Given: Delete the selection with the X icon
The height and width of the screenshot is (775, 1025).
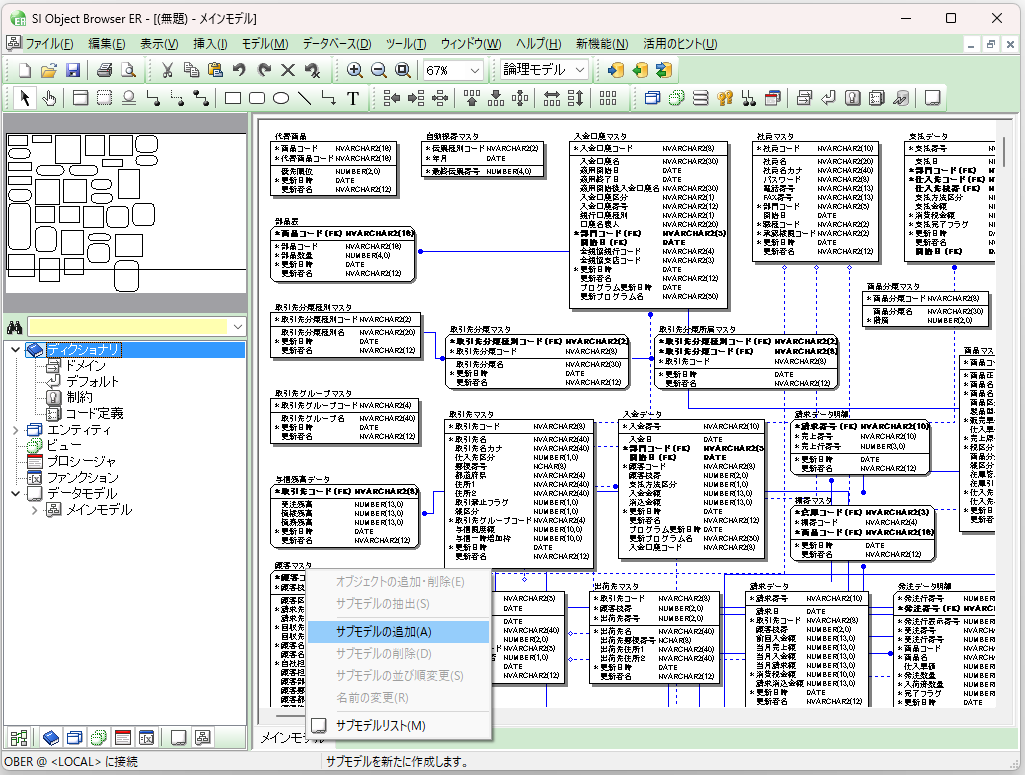Looking at the screenshot, I should point(288,70).
